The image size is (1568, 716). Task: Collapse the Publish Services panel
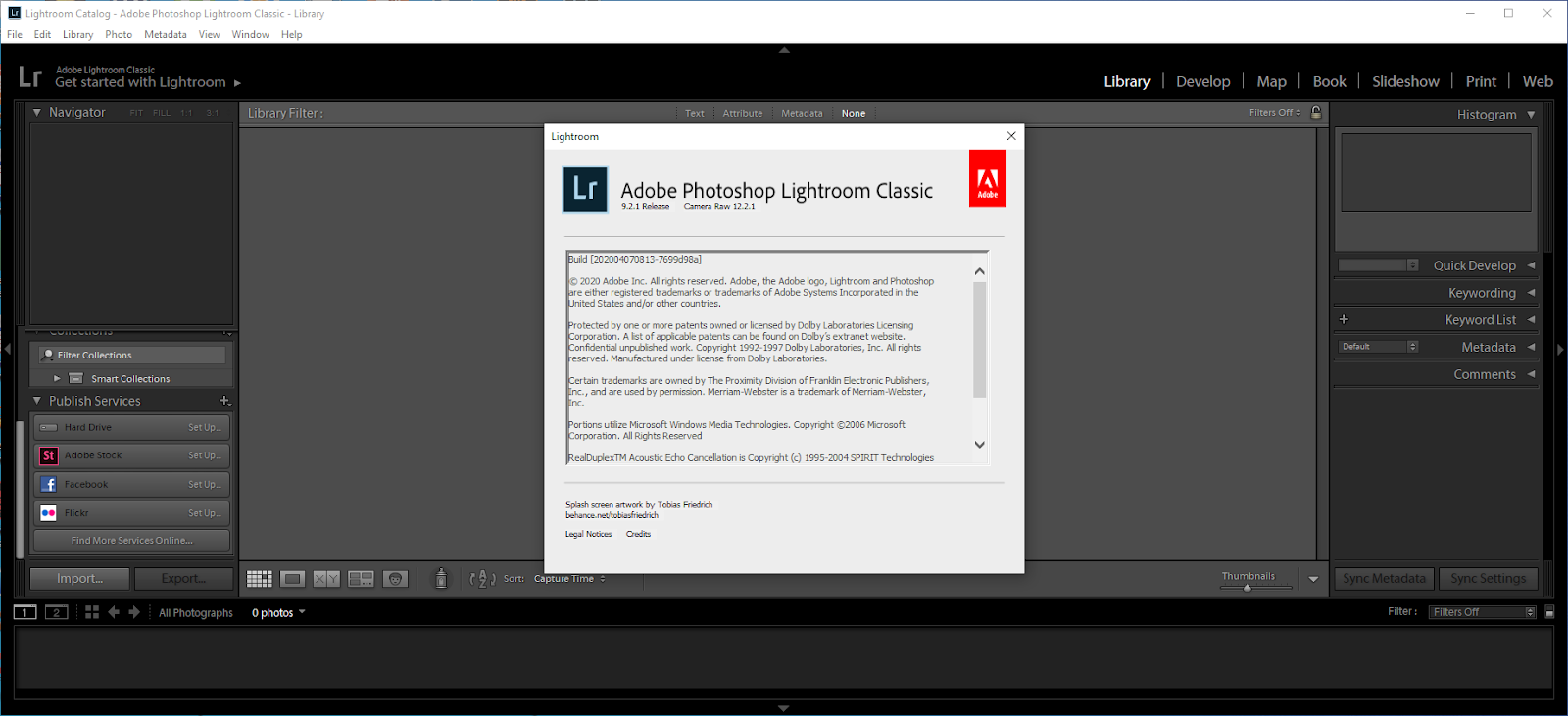[x=37, y=401]
